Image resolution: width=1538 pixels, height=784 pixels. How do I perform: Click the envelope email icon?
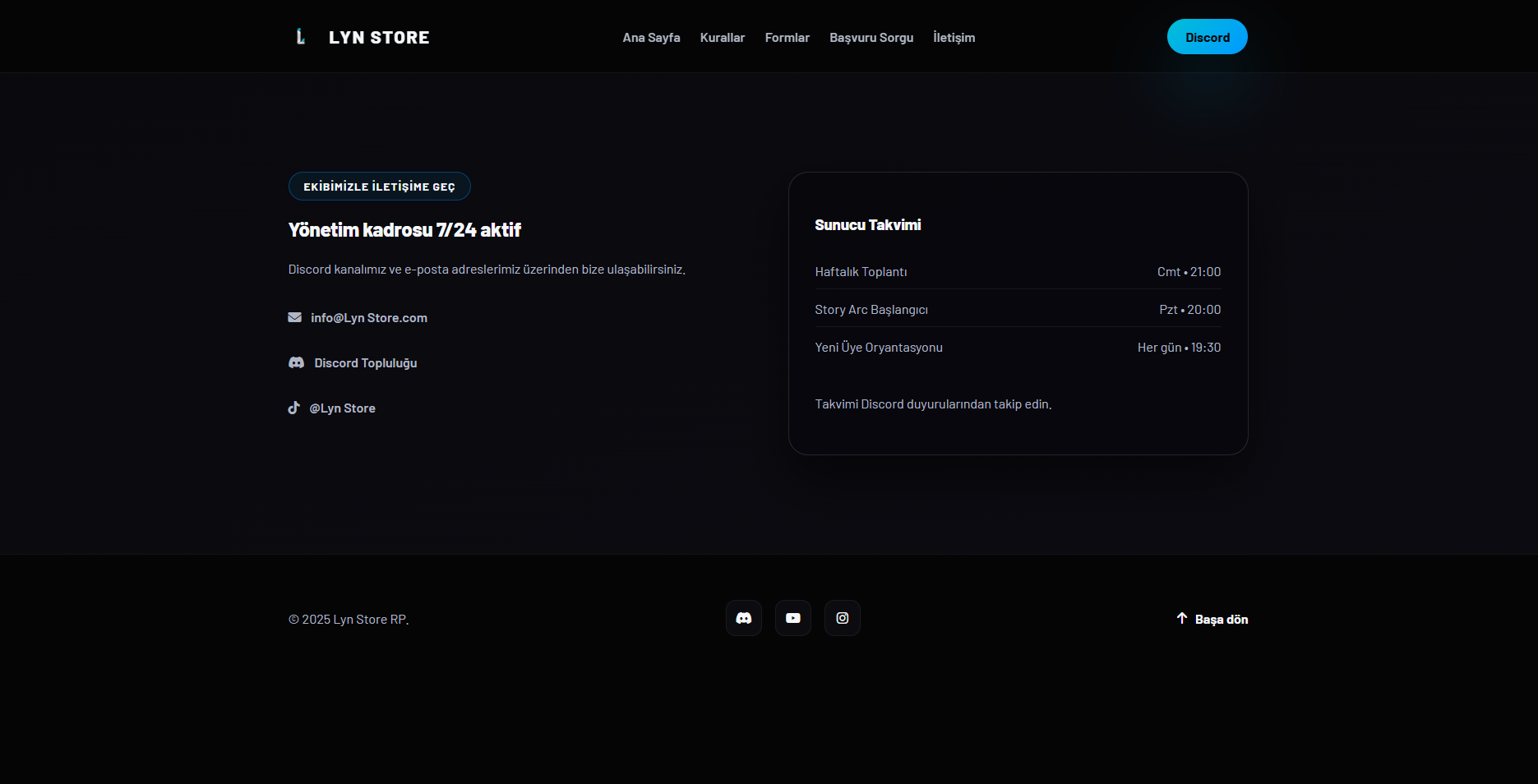click(x=294, y=317)
